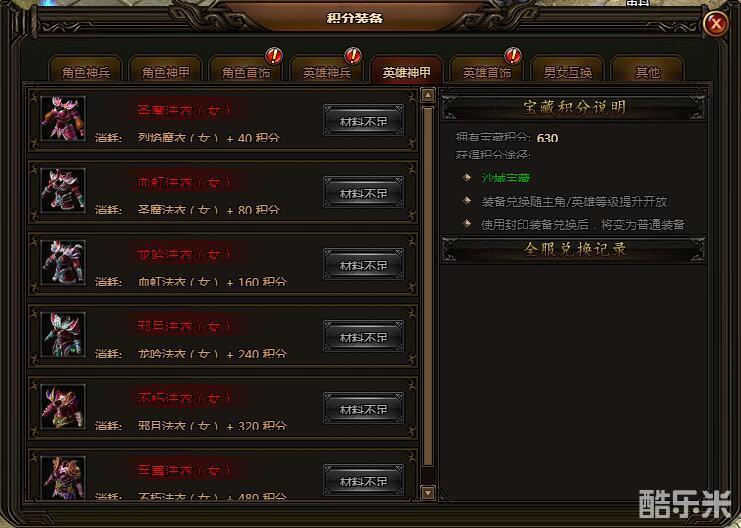Select the 邪月法衣(女) armor icon
This screenshot has width=741, height=528.
pyautogui.click(x=63, y=335)
